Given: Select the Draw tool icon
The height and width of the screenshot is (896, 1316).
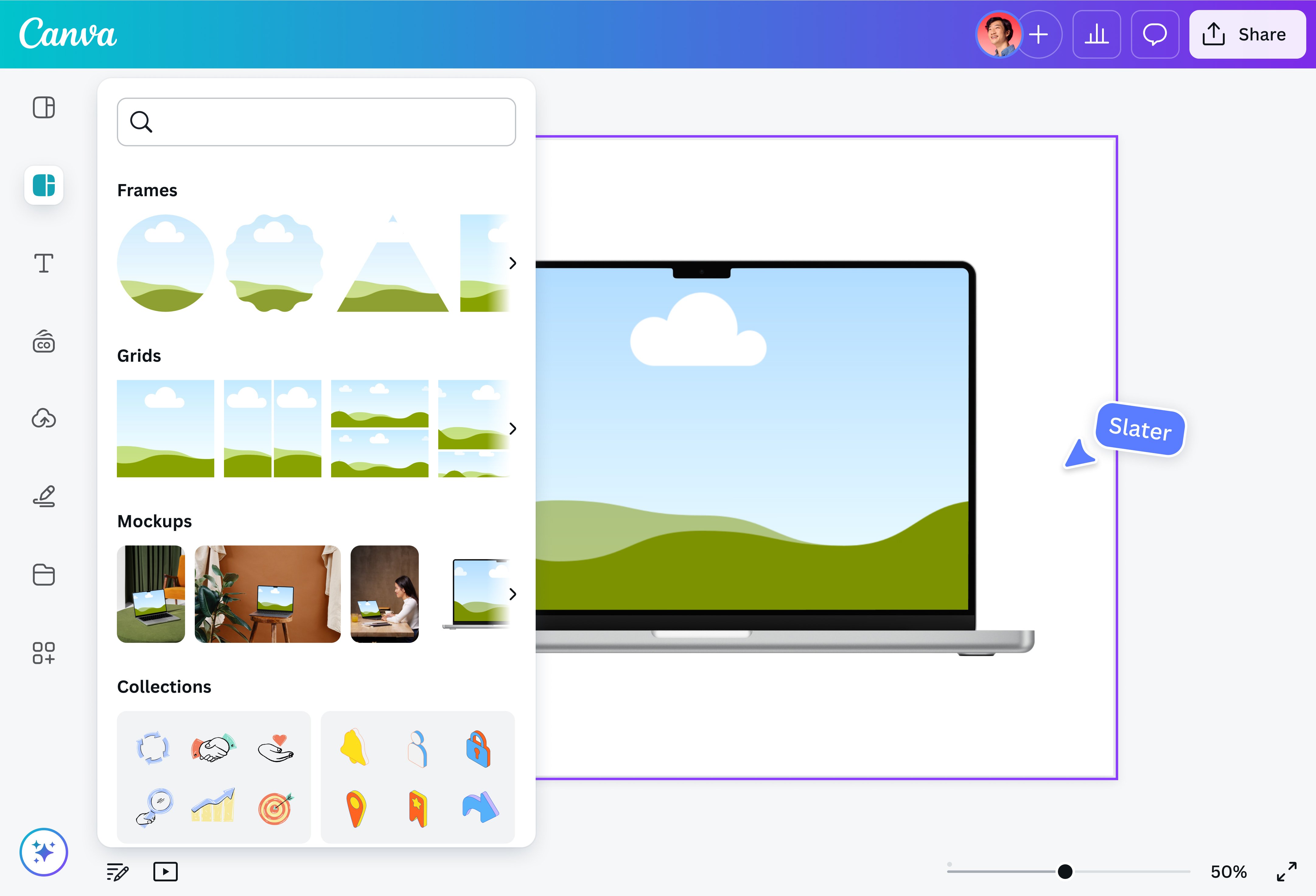Looking at the screenshot, I should coord(44,497).
